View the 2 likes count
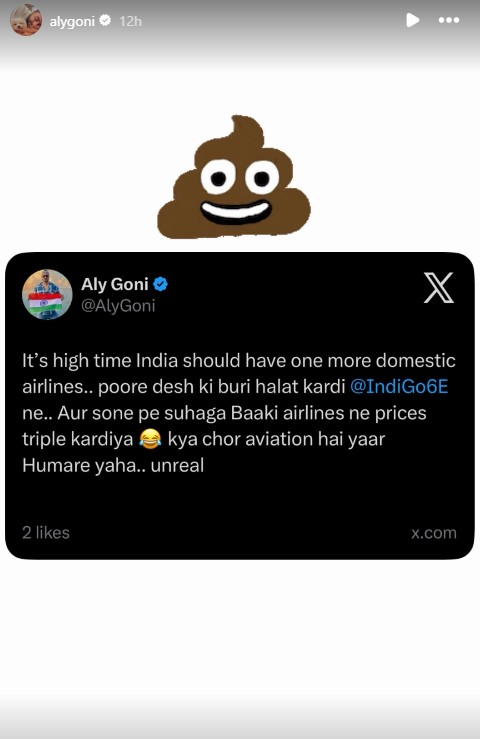Image resolution: width=480 pixels, height=739 pixels. coord(46,533)
